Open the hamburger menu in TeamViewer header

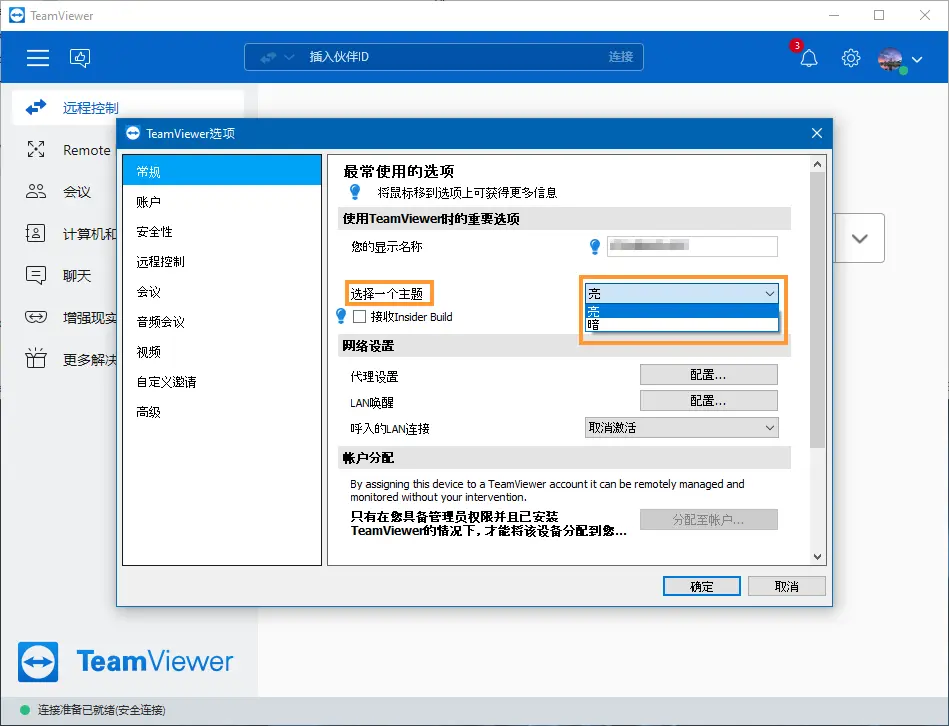38,57
